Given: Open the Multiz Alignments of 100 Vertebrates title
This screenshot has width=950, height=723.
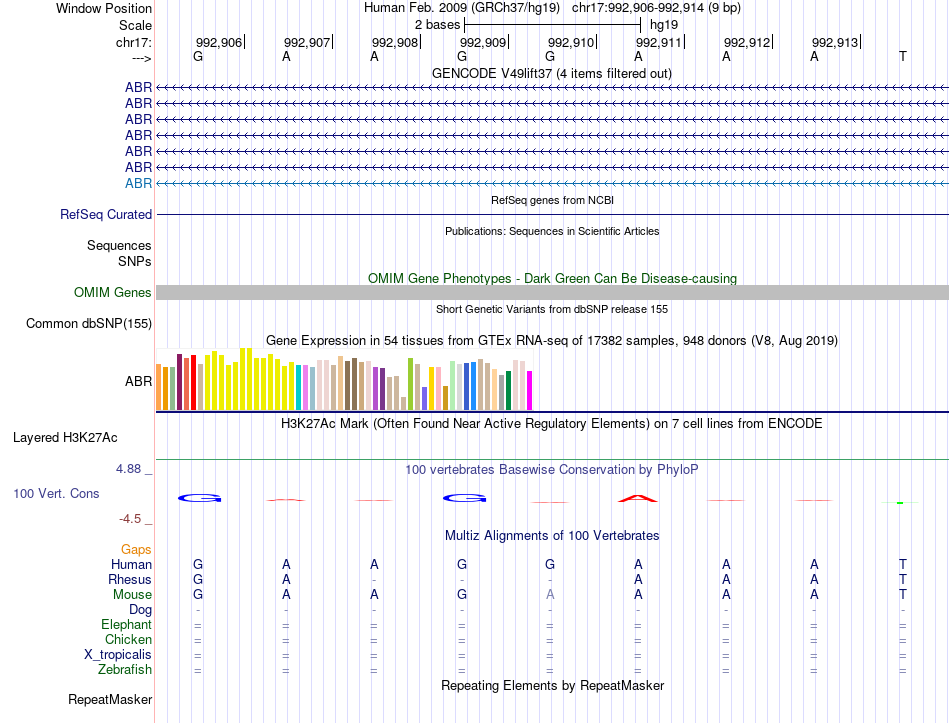Looking at the screenshot, I should (552, 536).
